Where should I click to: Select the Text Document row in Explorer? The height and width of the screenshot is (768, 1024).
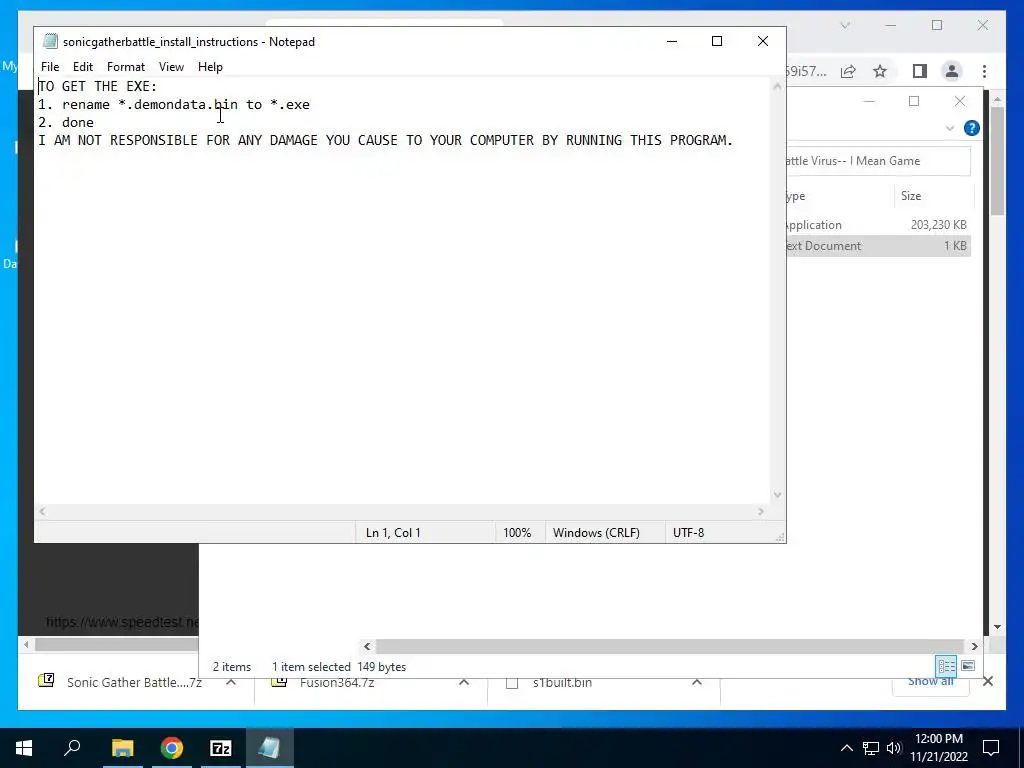[878, 246]
